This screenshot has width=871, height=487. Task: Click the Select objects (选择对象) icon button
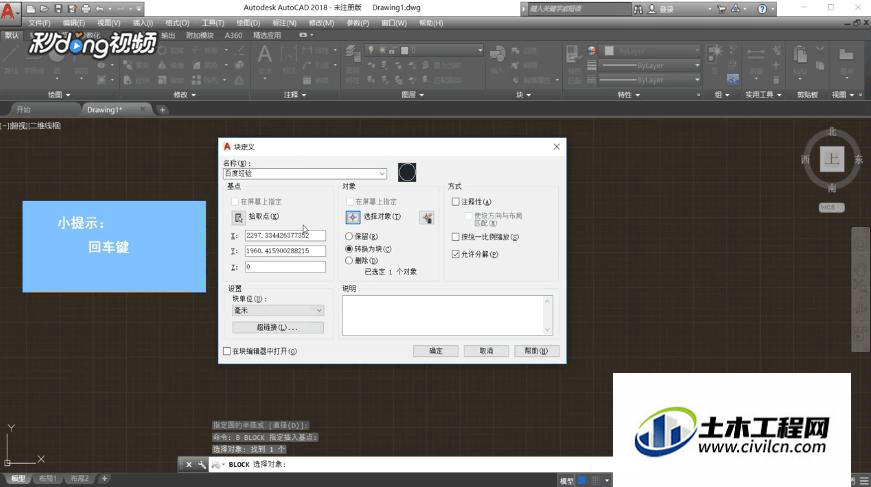(x=353, y=217)
